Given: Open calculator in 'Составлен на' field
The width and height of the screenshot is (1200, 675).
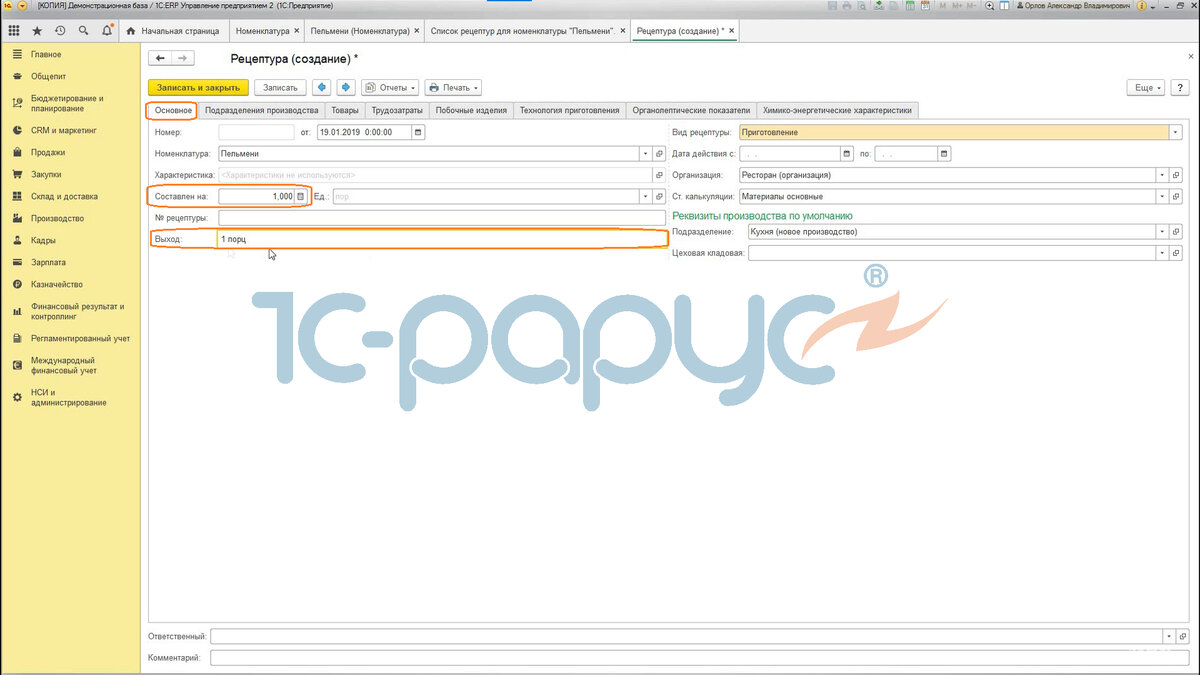Looking at the screenshot, I should coord(300,197).
